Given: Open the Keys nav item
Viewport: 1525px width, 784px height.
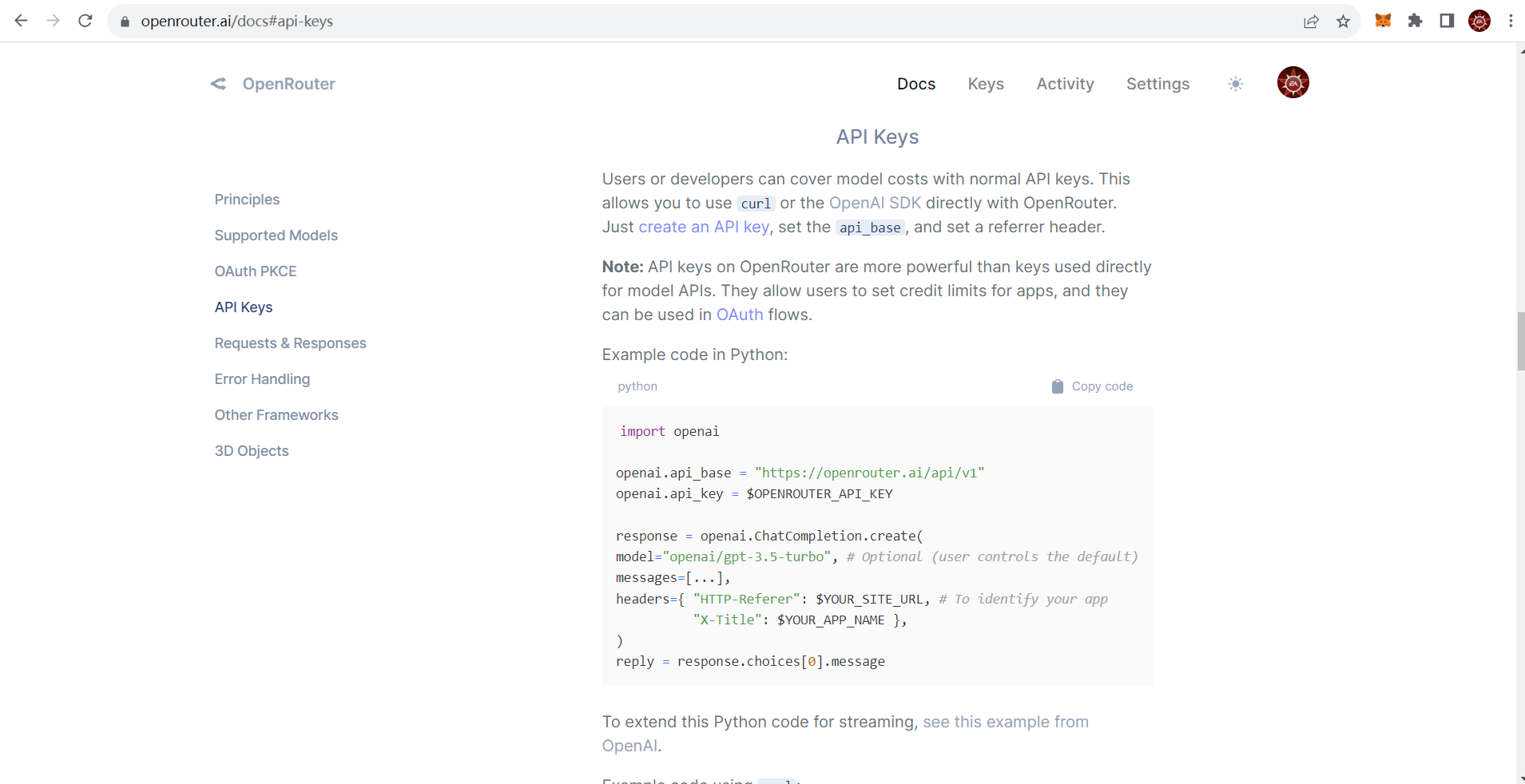Looking at the screenshot, I should pos(986,84).
